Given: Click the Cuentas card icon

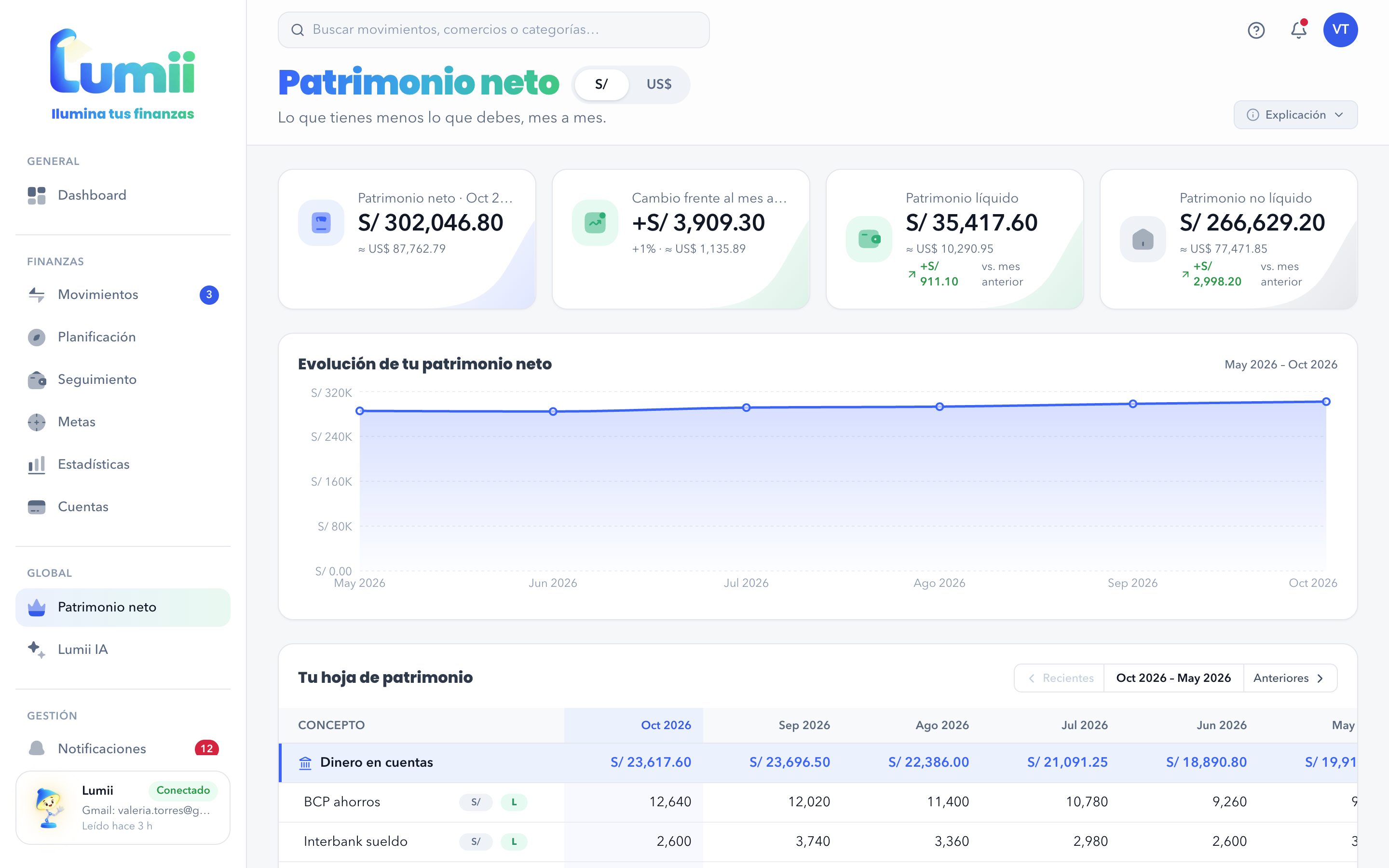Looking at the screenshot, I should click(x=37, y=507).
